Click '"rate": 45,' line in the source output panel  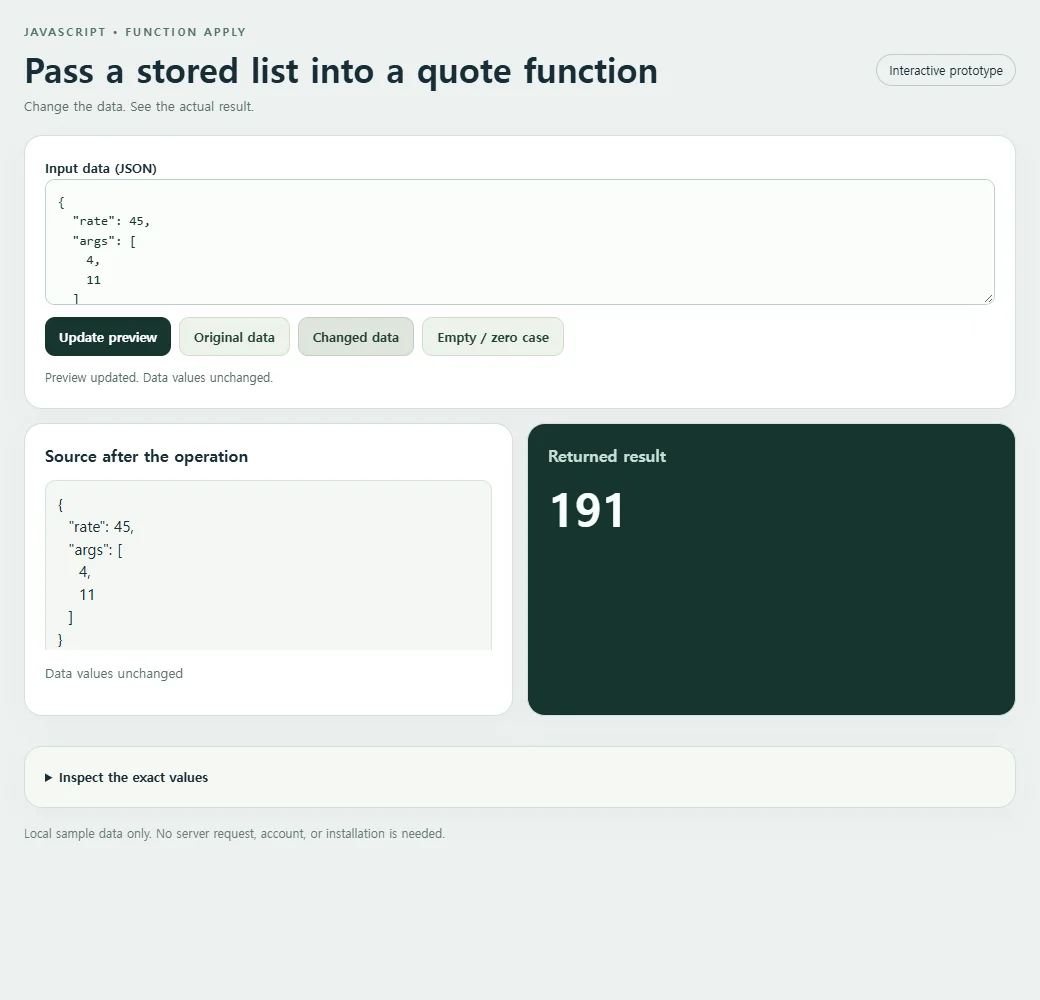coord(101,527)
